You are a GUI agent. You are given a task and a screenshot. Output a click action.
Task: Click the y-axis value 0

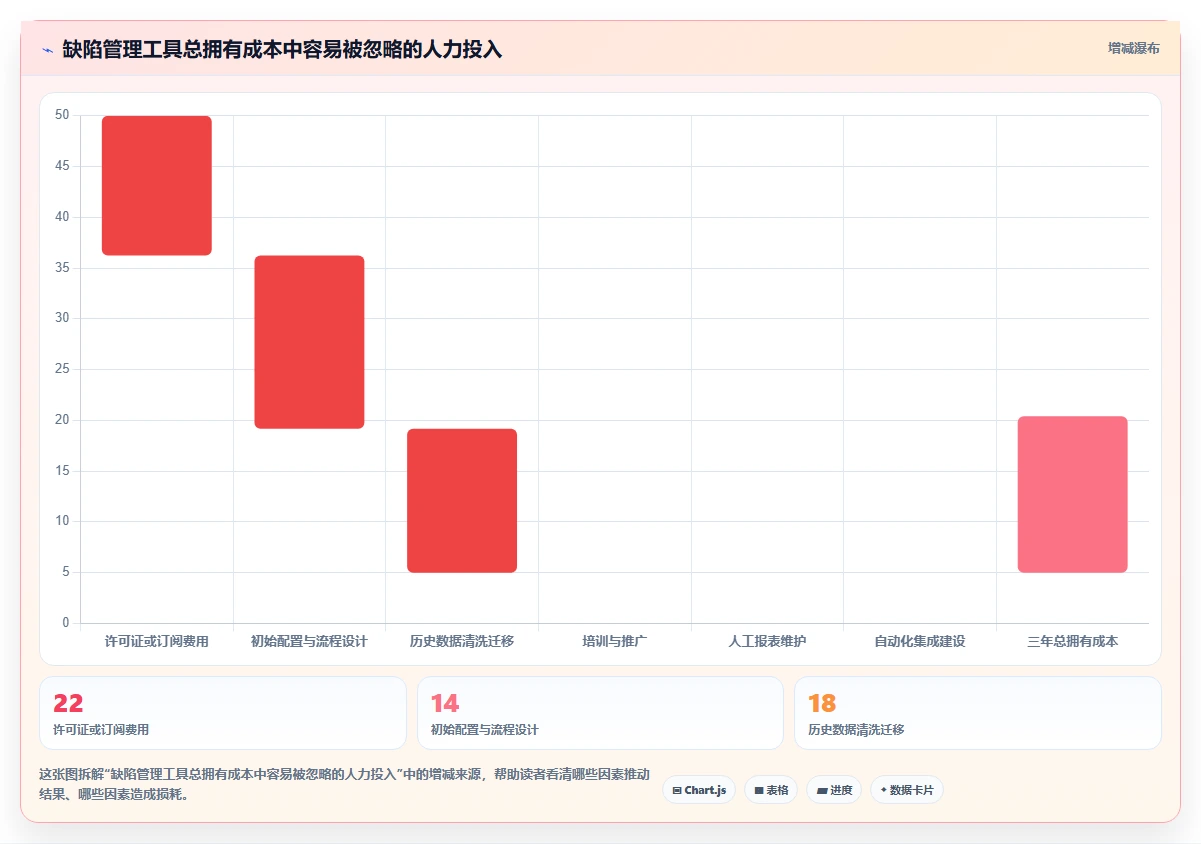pos(66,623)
